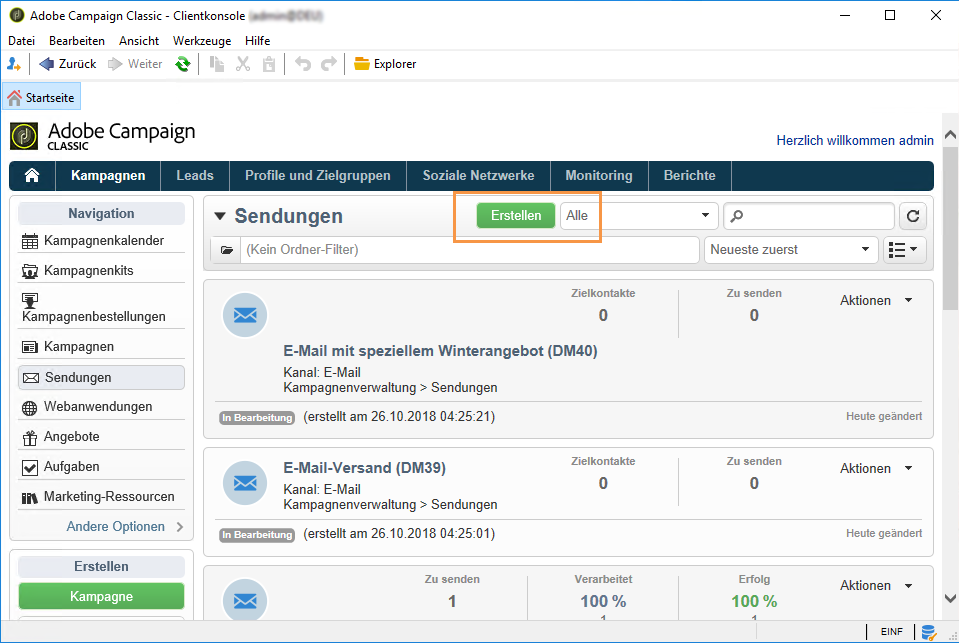Expand Andere Optionen
Screen dimensions: 959x643
point(124,527)
